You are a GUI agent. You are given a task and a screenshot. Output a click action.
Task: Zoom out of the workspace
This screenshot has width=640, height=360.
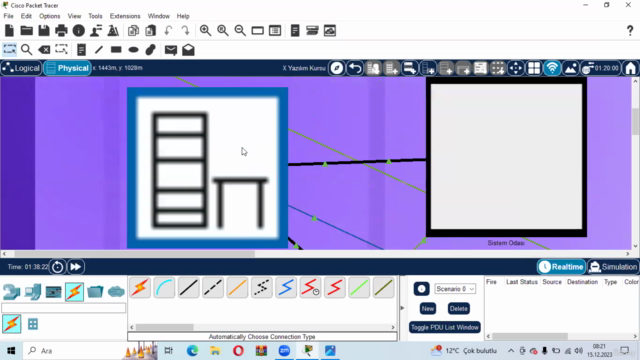pyautogui.click(x=240, y=31)
